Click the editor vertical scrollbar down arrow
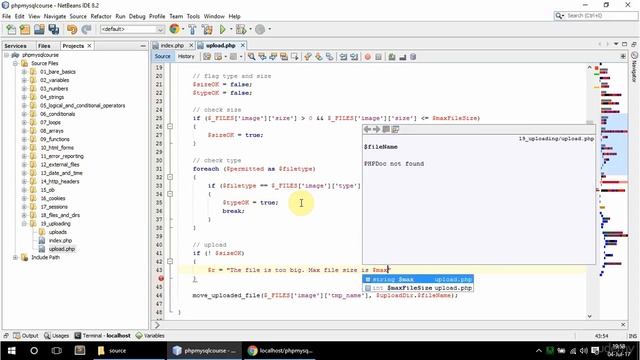 [x=589, y=316]
